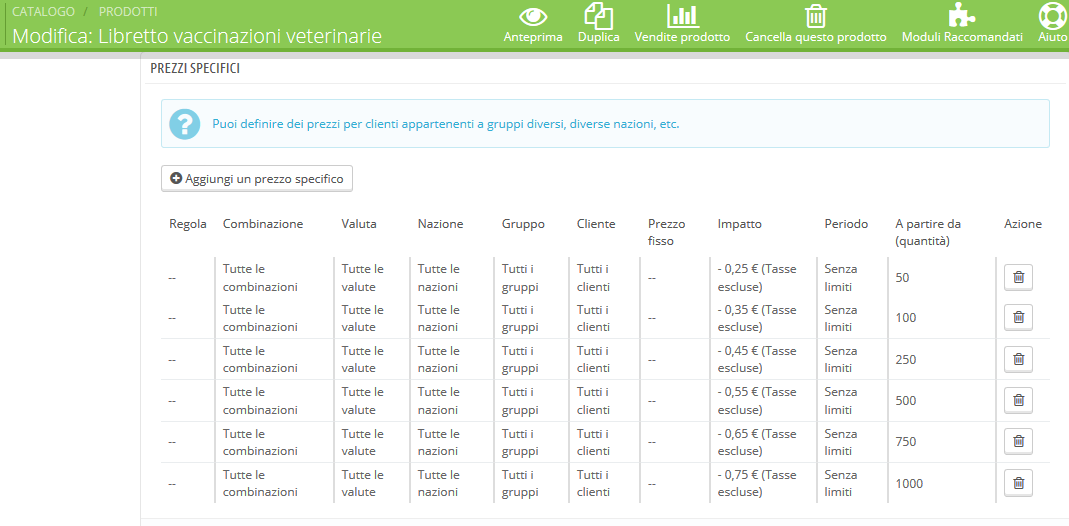1069x526 pixels.
Task: Click the Impatto column header
Action: tap(740, 223)
